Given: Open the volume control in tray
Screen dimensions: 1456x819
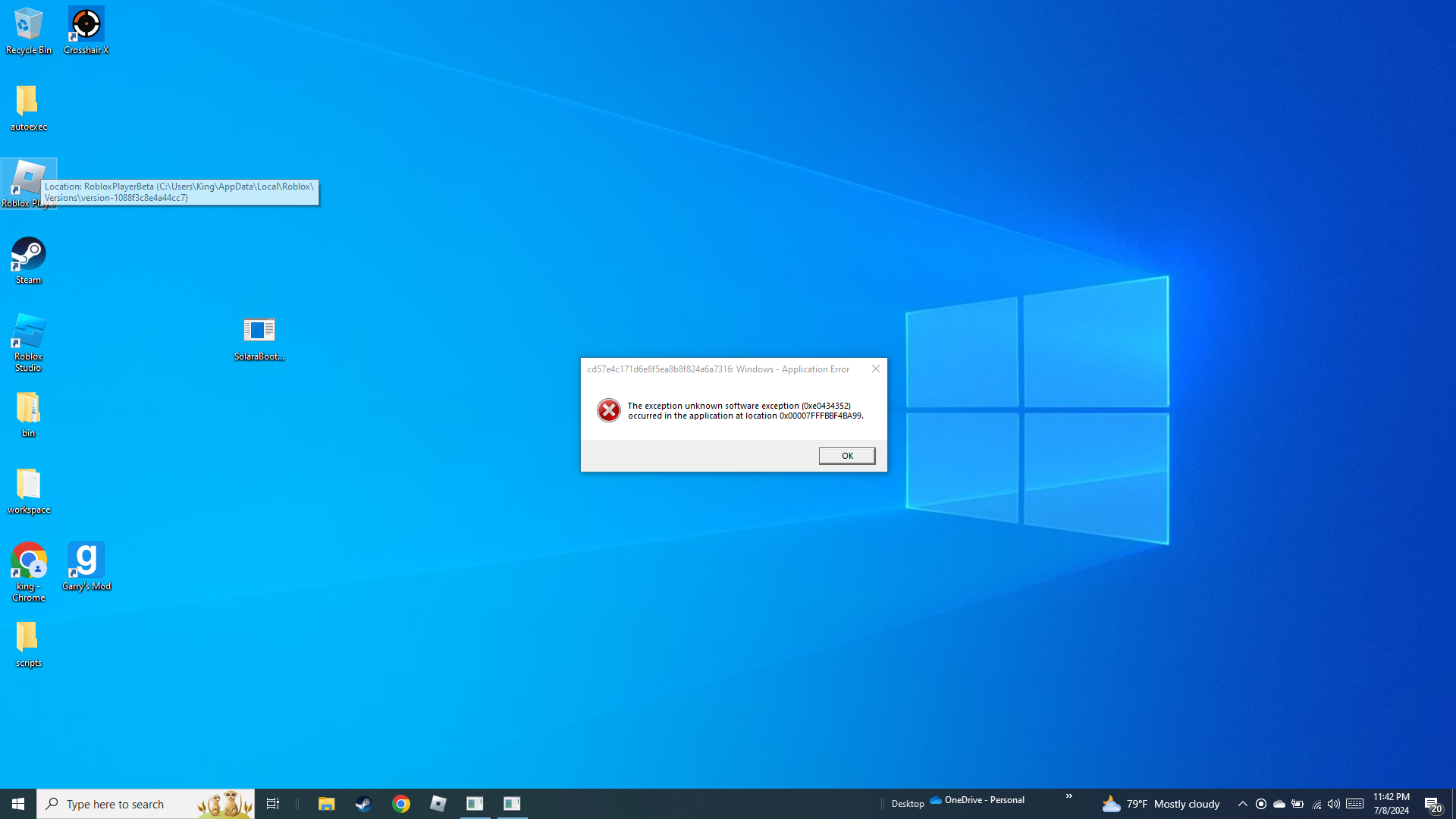Looking at the screenshot, I should (1333, 804).
